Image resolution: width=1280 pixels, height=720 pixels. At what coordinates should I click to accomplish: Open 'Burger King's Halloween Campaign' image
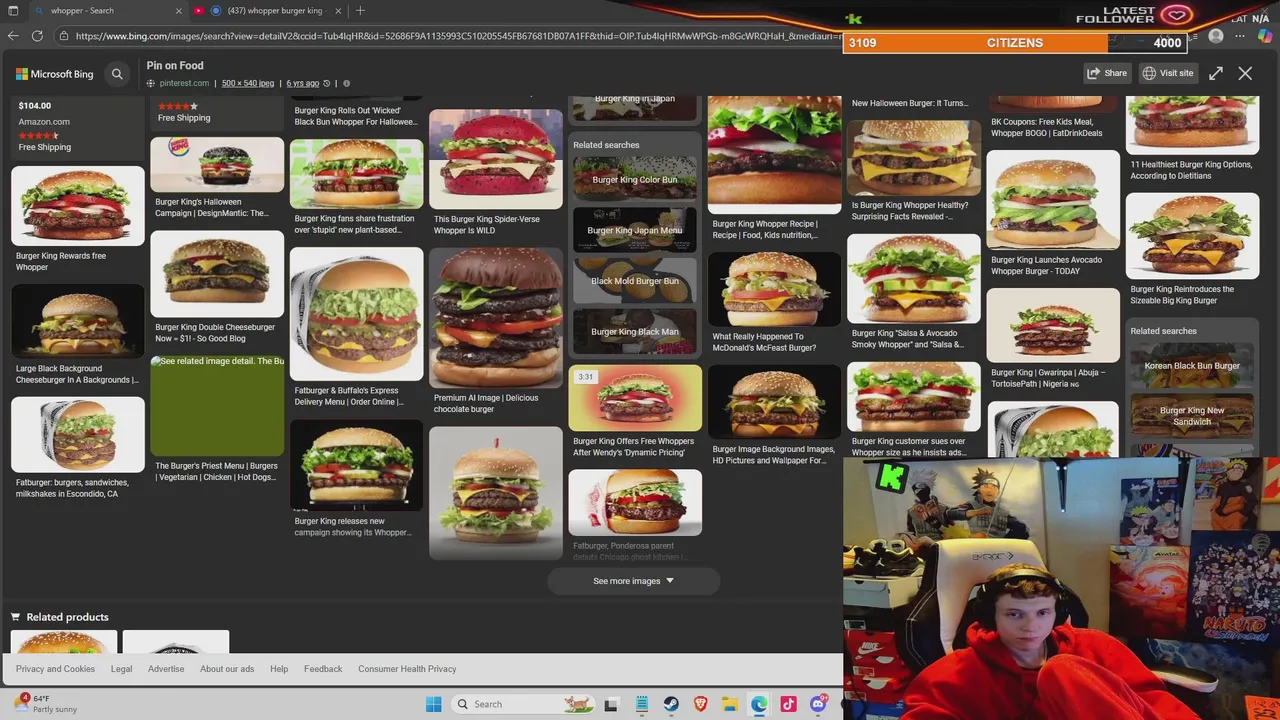tap(217, 164)
